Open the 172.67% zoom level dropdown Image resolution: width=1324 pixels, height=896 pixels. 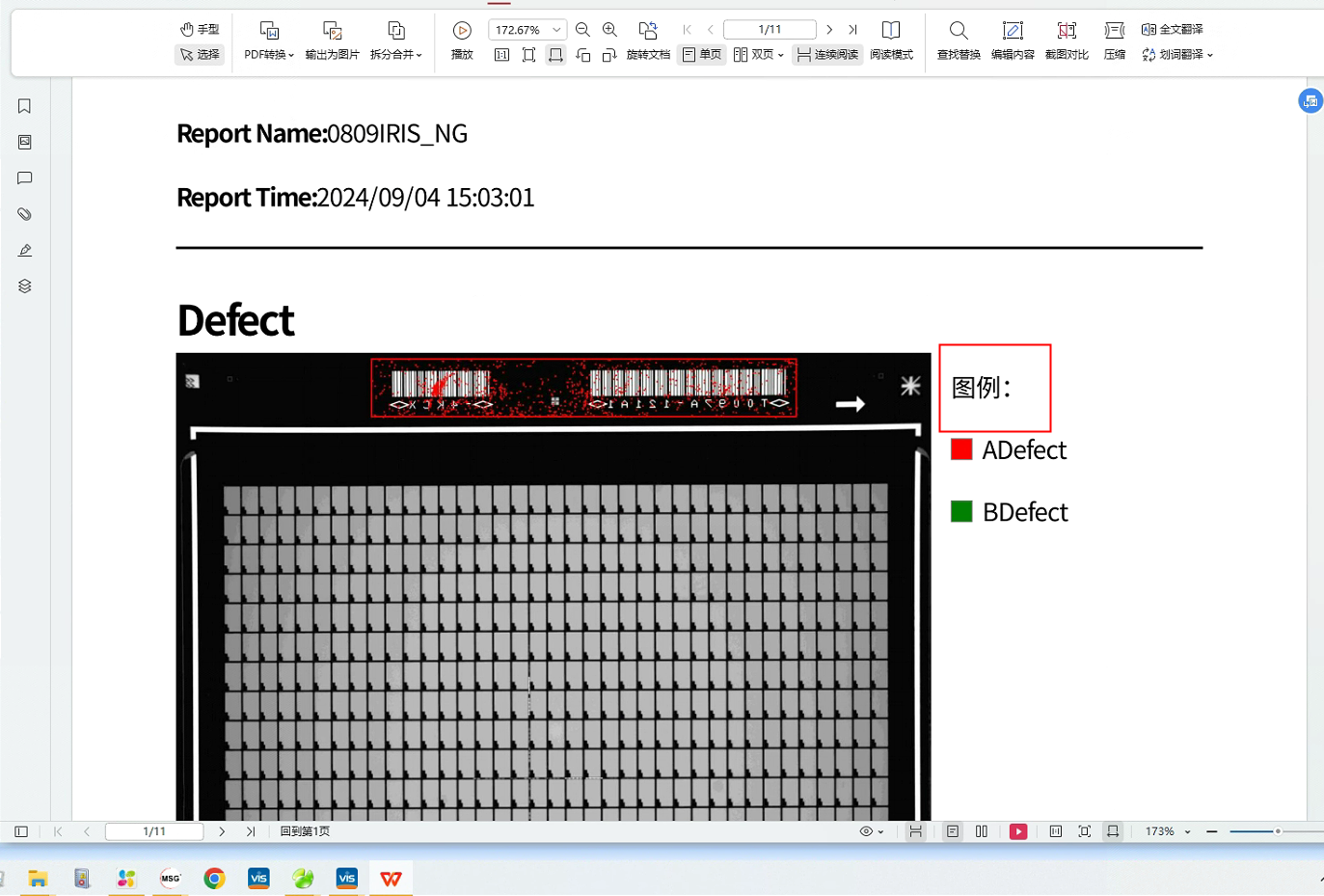(x=527, y=30)
